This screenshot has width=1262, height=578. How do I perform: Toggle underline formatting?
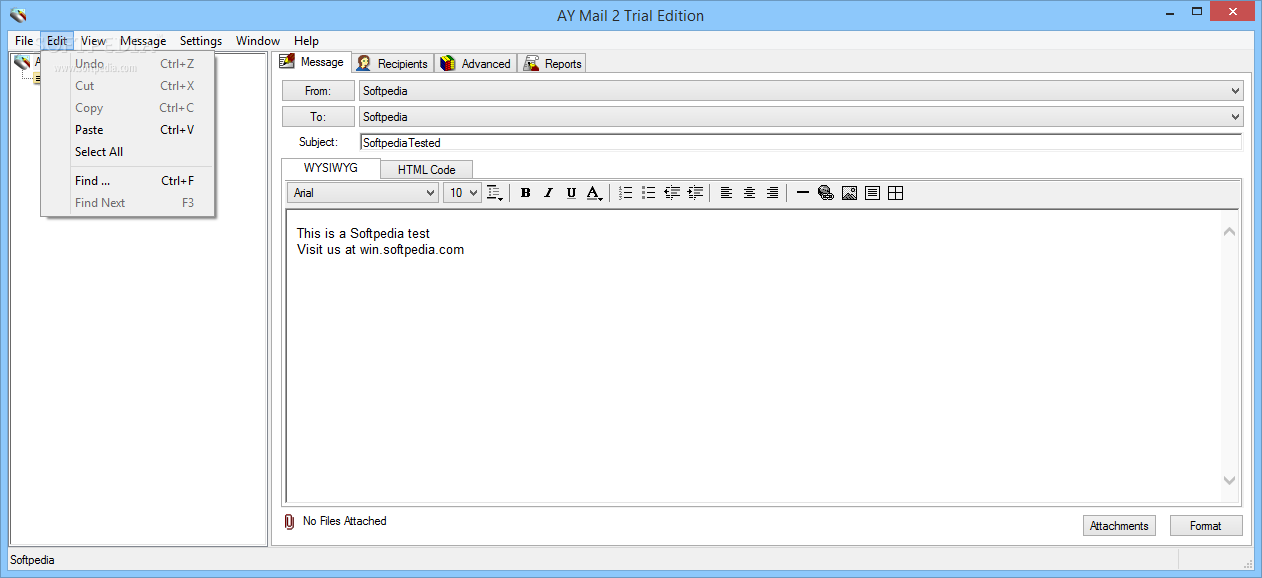point(571,193)
